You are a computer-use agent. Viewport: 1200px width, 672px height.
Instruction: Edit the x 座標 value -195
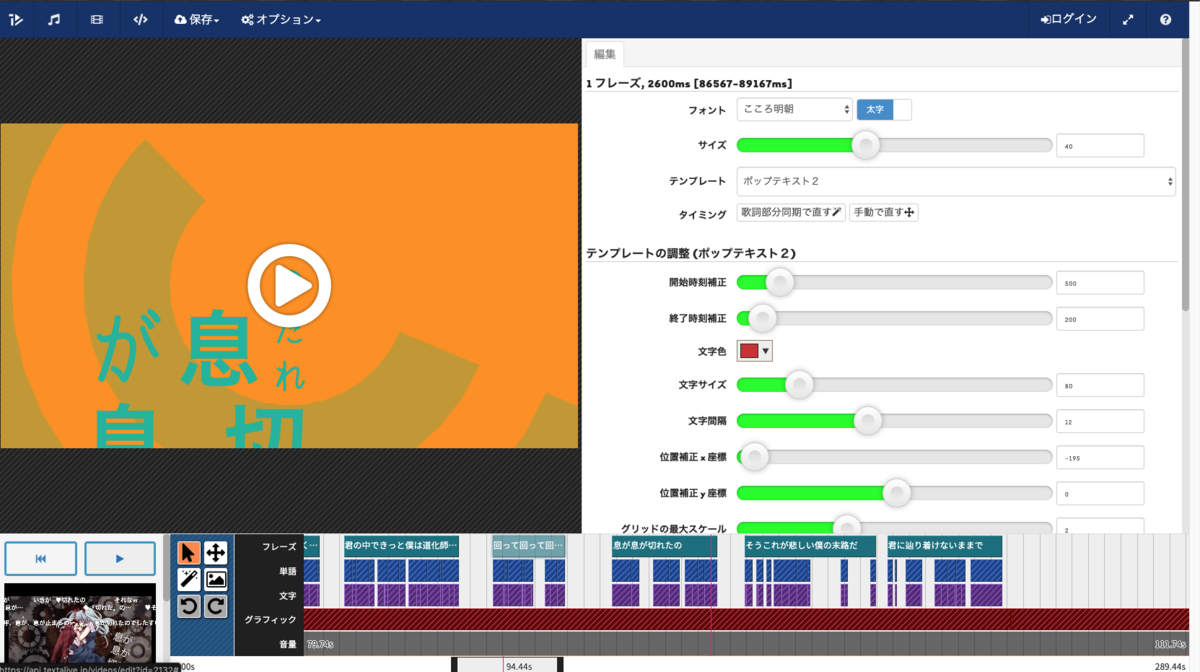coord(1100,458)
